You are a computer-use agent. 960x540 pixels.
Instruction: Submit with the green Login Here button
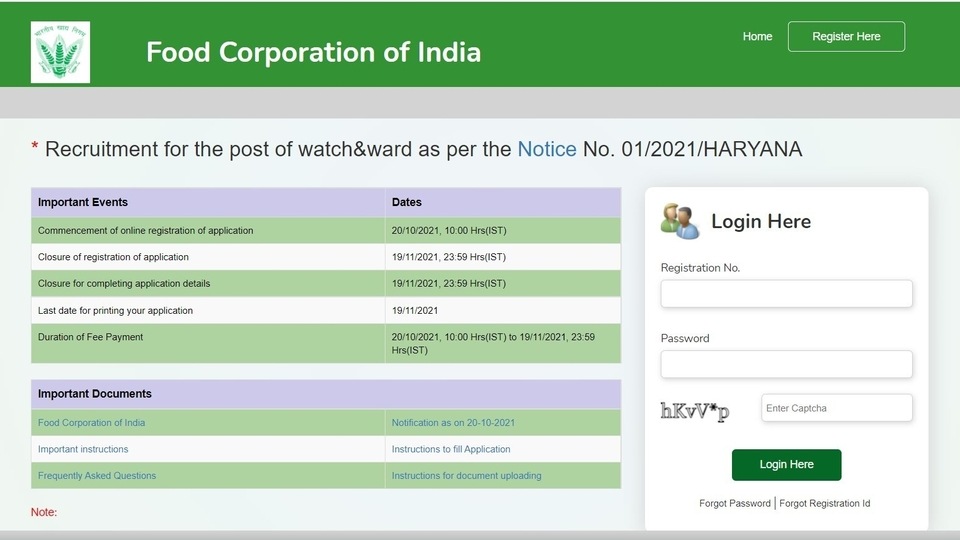pyautogui.click(x=786, y=465)
